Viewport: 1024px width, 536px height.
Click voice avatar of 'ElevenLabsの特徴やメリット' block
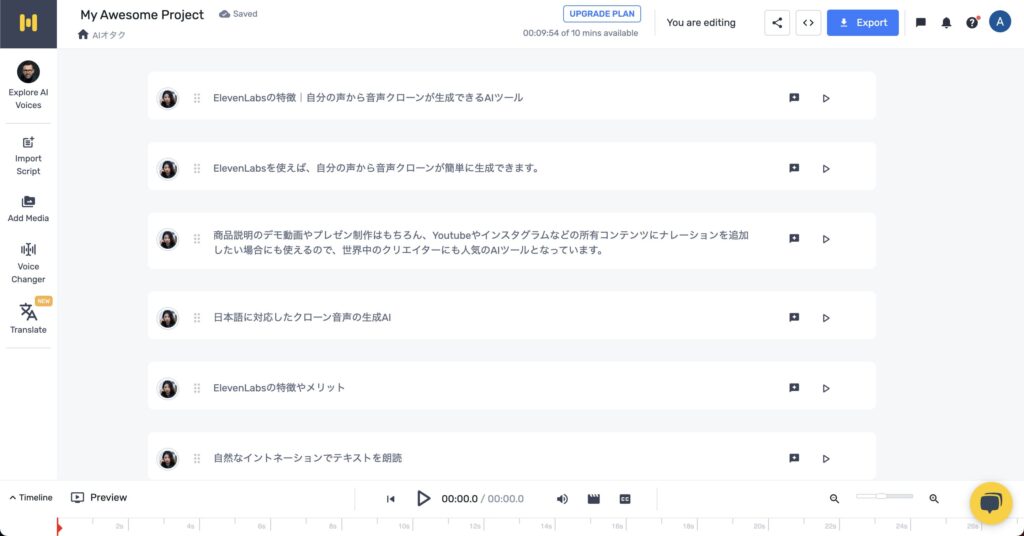(168, 388)
